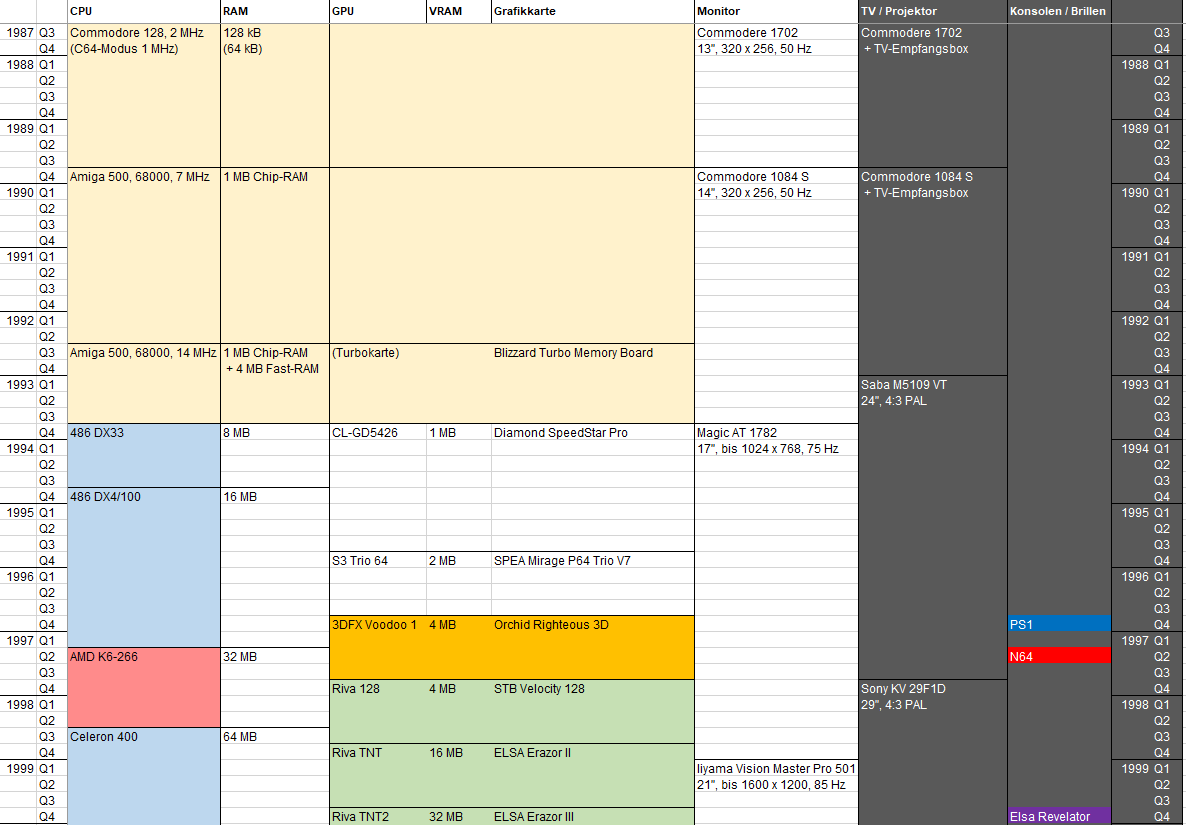1186x825 pixels.
Task: Select the TV / Projektor header cell
Action: tap(933, 11)
